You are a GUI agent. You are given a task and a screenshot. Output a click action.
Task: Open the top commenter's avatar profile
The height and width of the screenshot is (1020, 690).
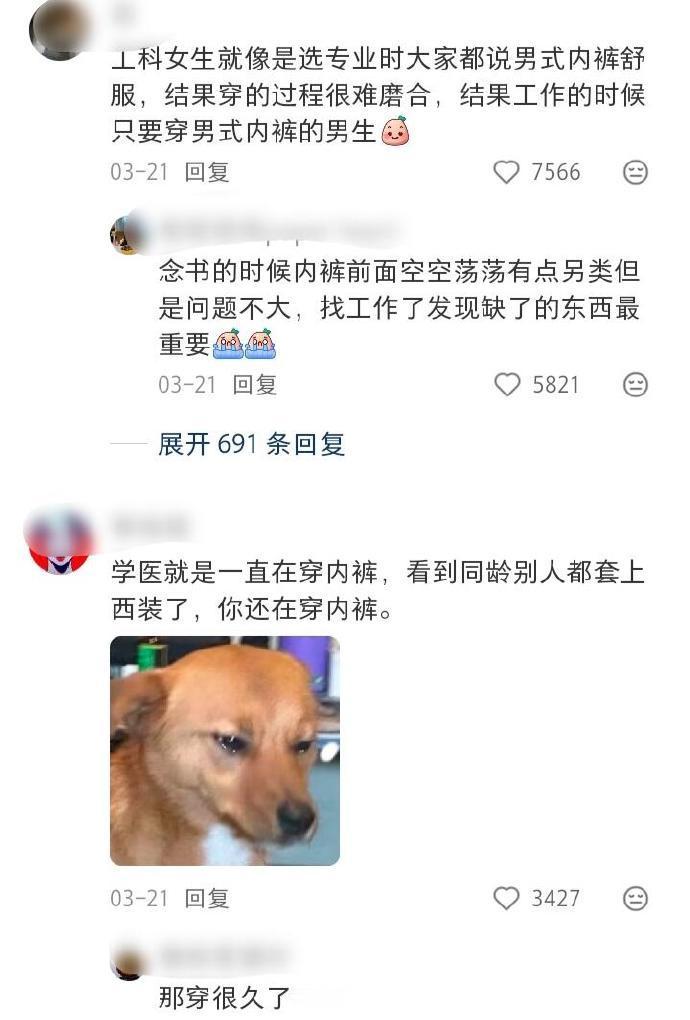[x=60, y=29]
